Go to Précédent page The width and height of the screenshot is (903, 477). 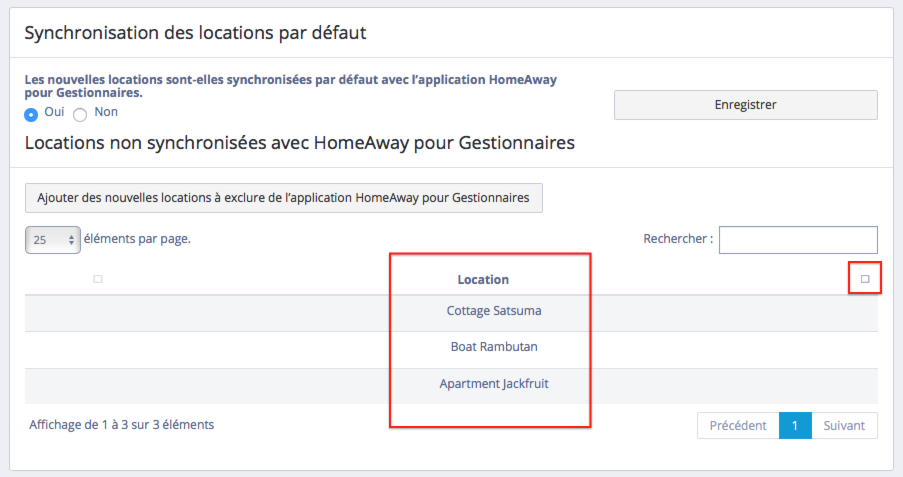point(737,425)
